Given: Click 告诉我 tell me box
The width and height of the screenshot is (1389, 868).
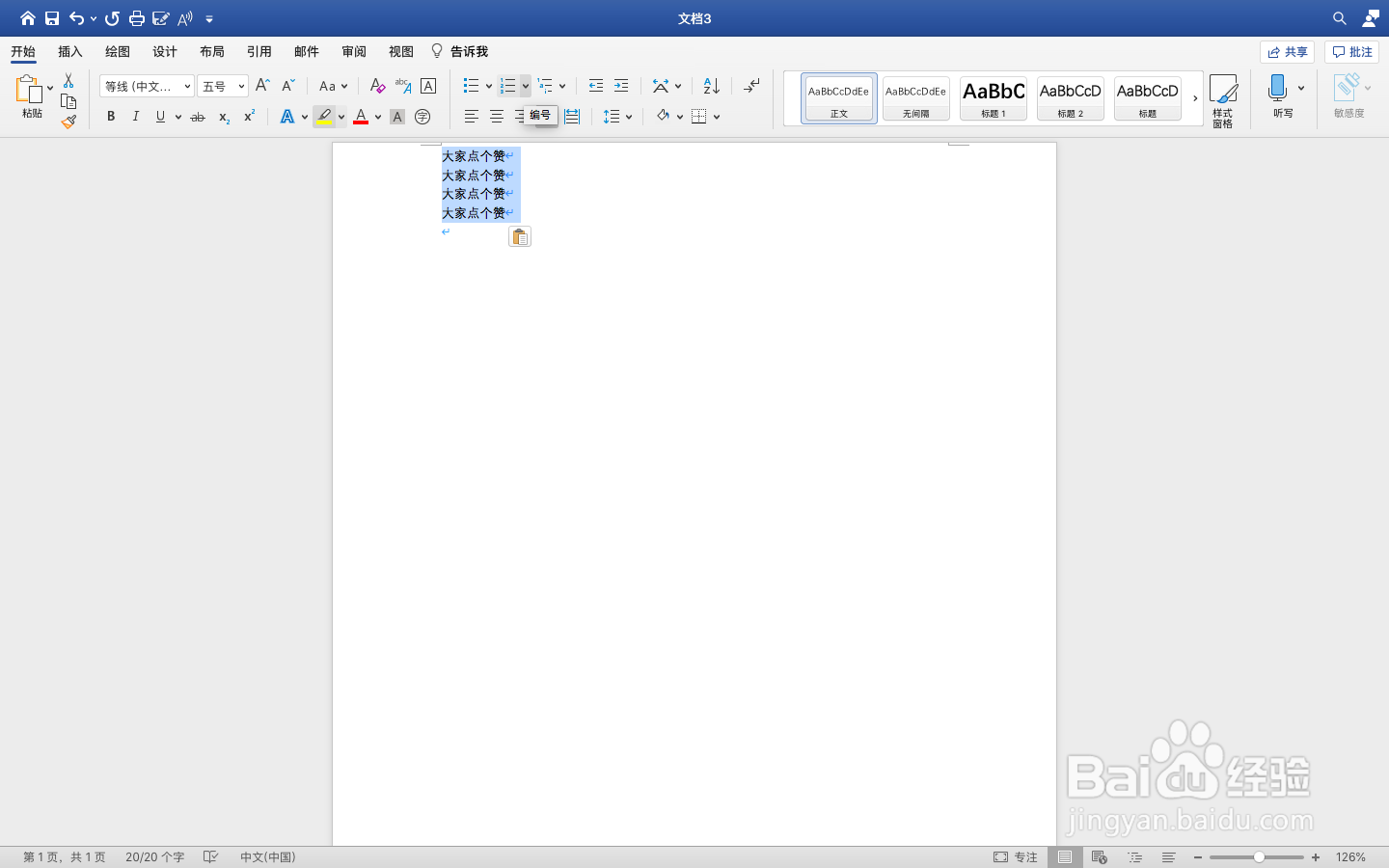Looking at the screenshot, I should (x=460, y=51).
